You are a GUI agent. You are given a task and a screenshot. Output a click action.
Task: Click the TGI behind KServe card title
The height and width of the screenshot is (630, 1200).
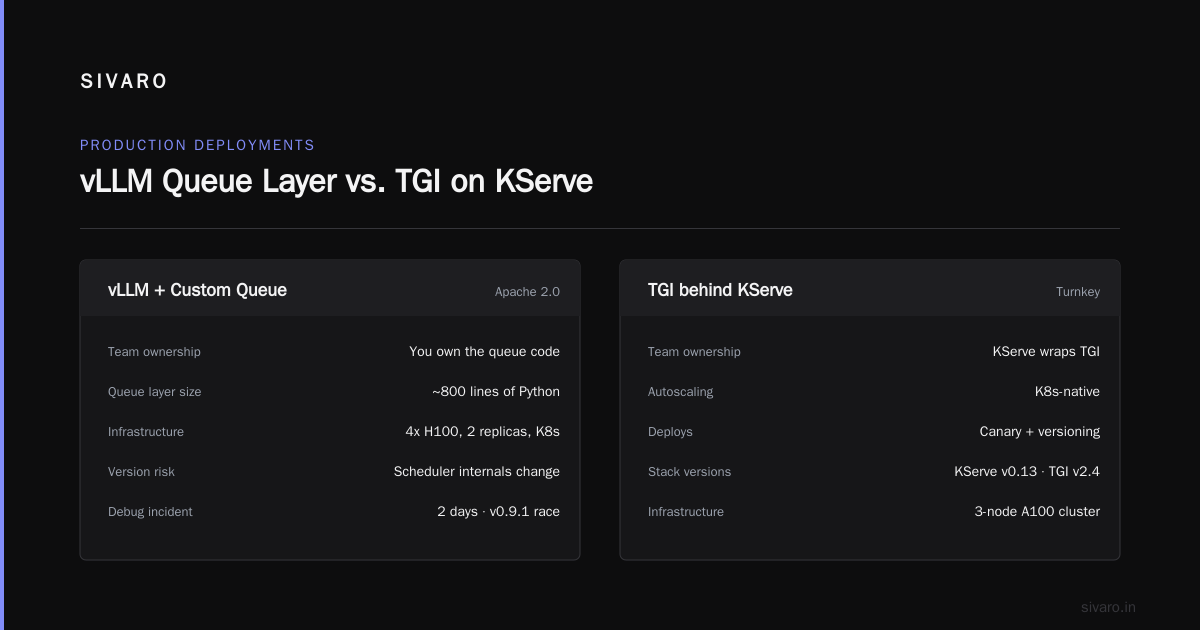720,290
